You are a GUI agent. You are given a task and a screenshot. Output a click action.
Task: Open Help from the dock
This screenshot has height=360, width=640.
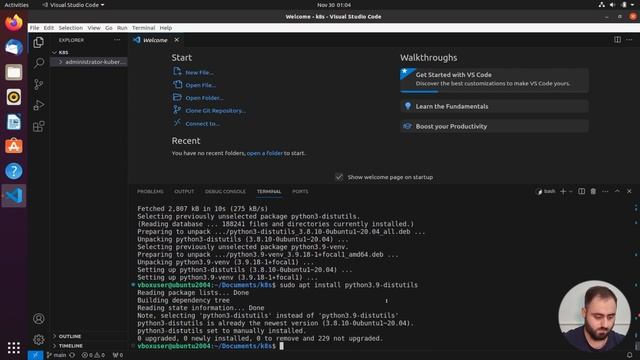(13, 171)
